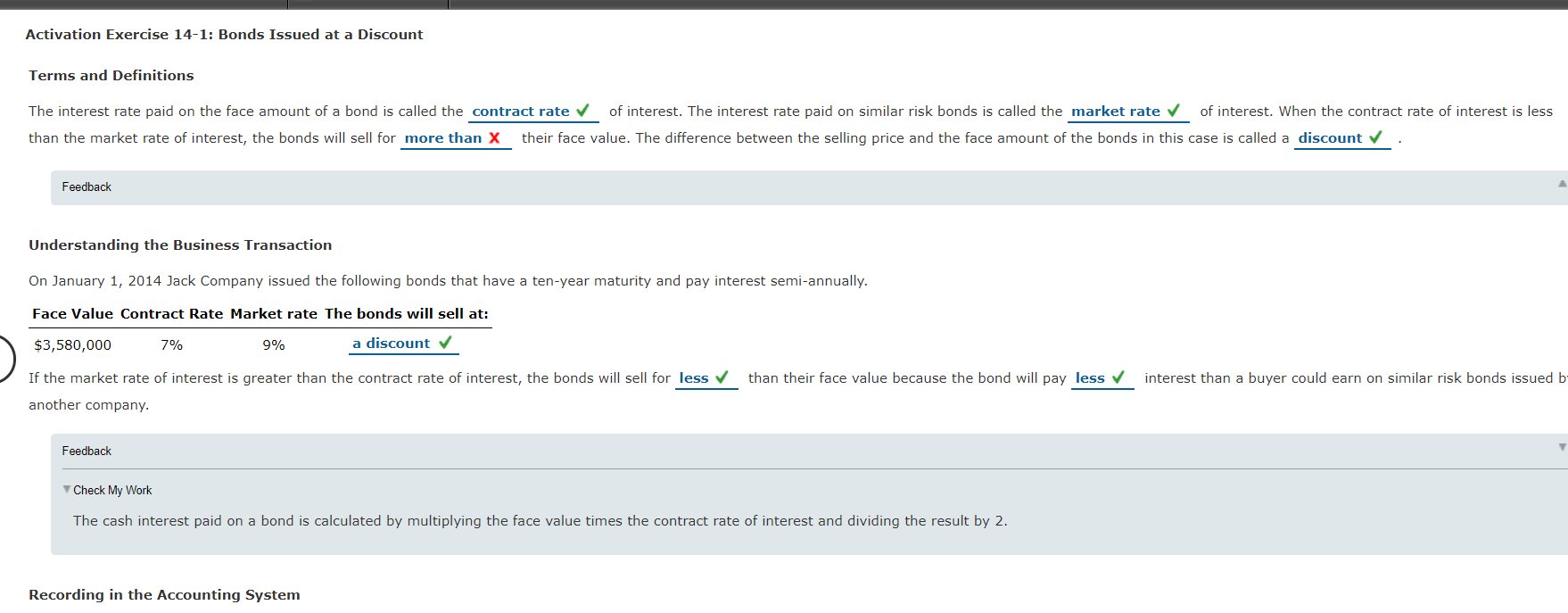Collapse the Check My Work section
1568x613 pixels.
pos(67,489)
